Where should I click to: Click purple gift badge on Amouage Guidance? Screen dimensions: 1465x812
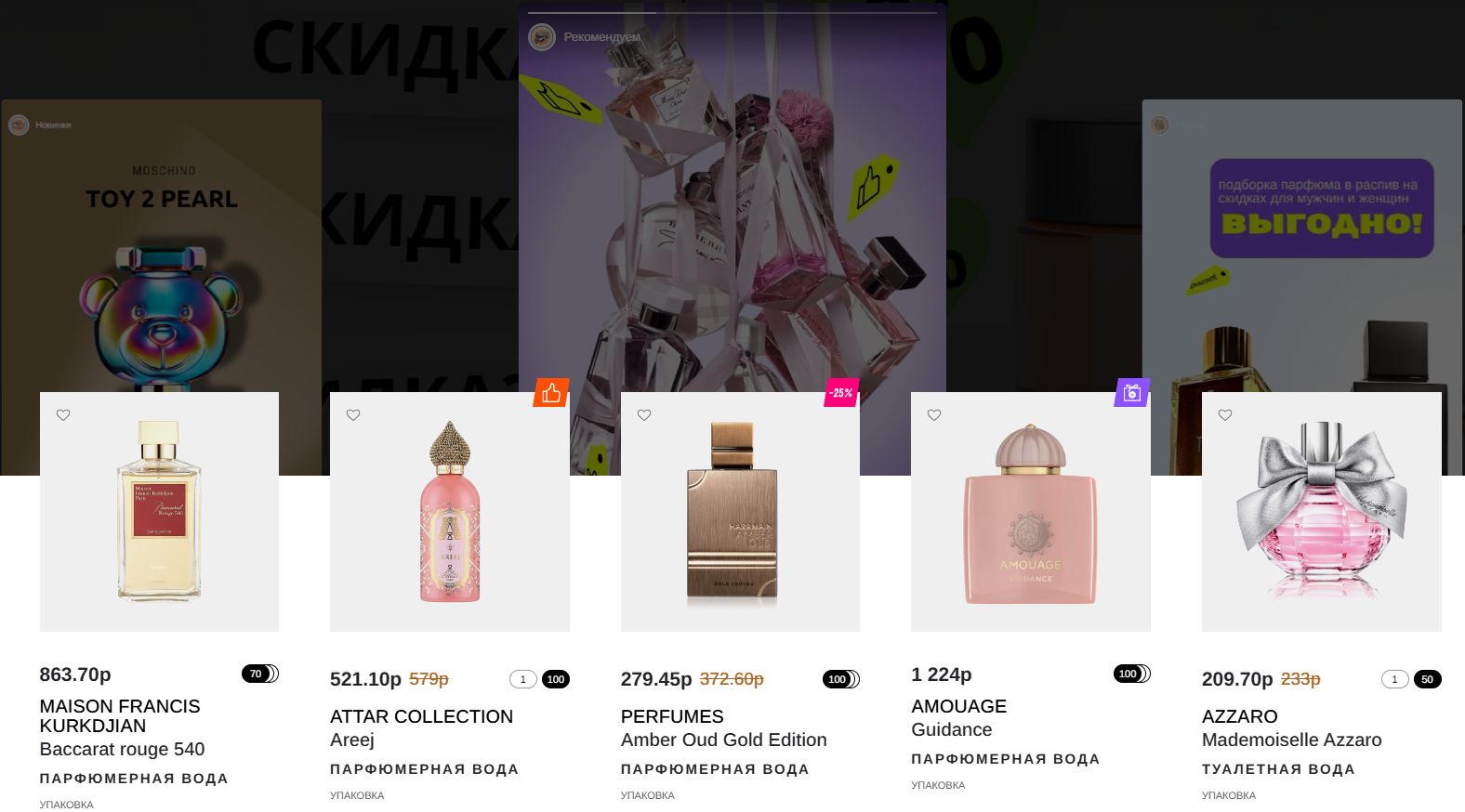click(1132, 393)
